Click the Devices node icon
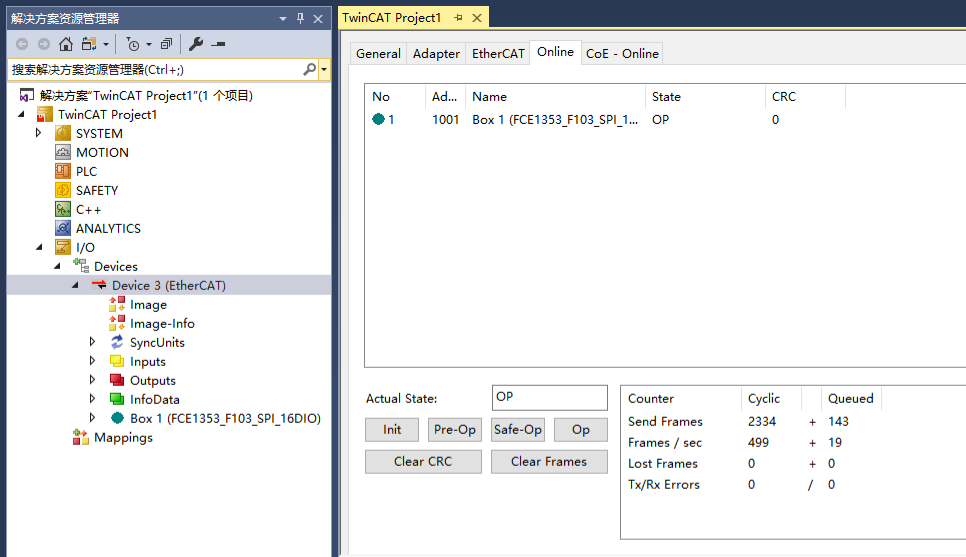The width and height of the screenshot is (966, 557). (81, 266)
